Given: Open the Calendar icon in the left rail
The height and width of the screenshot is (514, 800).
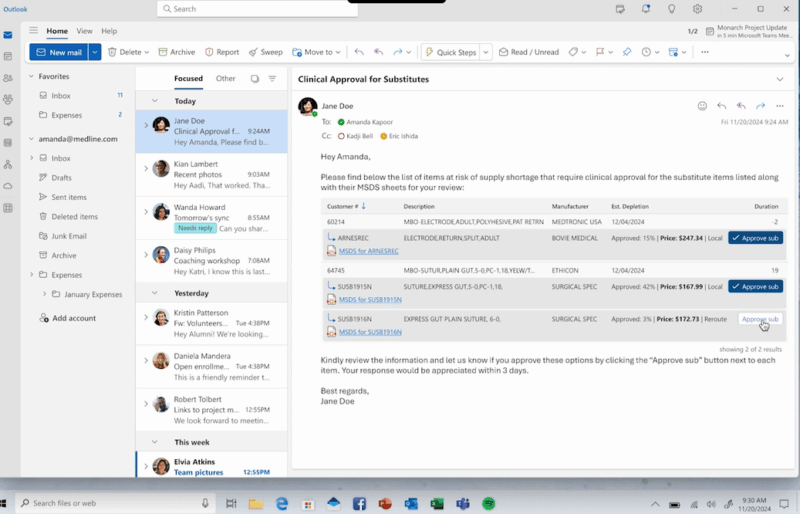Looking at the screenshot, I should (x=8, y=56).
